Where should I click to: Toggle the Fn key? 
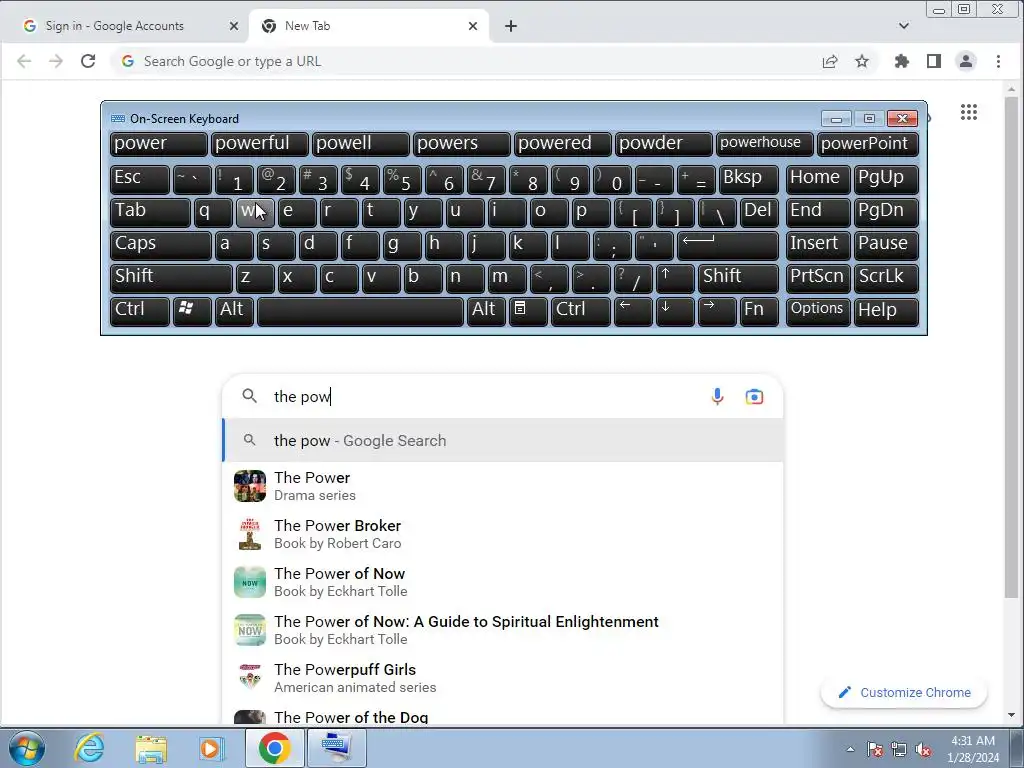(x=760, y=311)
